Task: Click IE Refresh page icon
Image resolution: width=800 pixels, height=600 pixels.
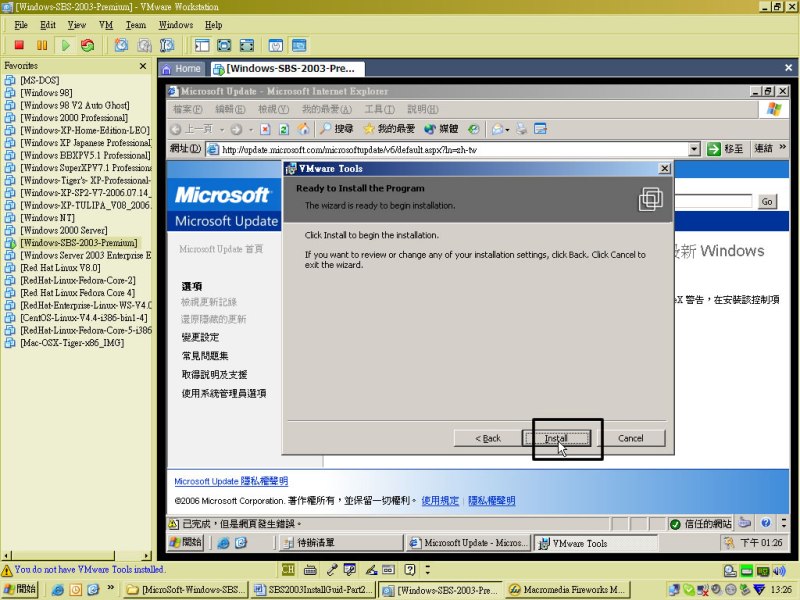Action: (x=284, y=130)
